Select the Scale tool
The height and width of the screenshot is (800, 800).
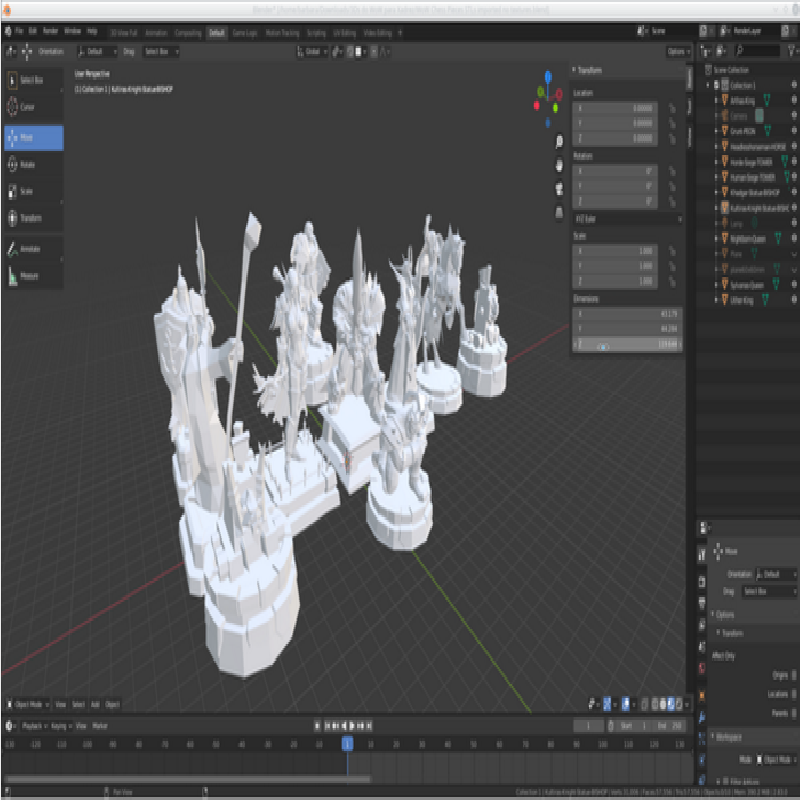tap(34, 191)
